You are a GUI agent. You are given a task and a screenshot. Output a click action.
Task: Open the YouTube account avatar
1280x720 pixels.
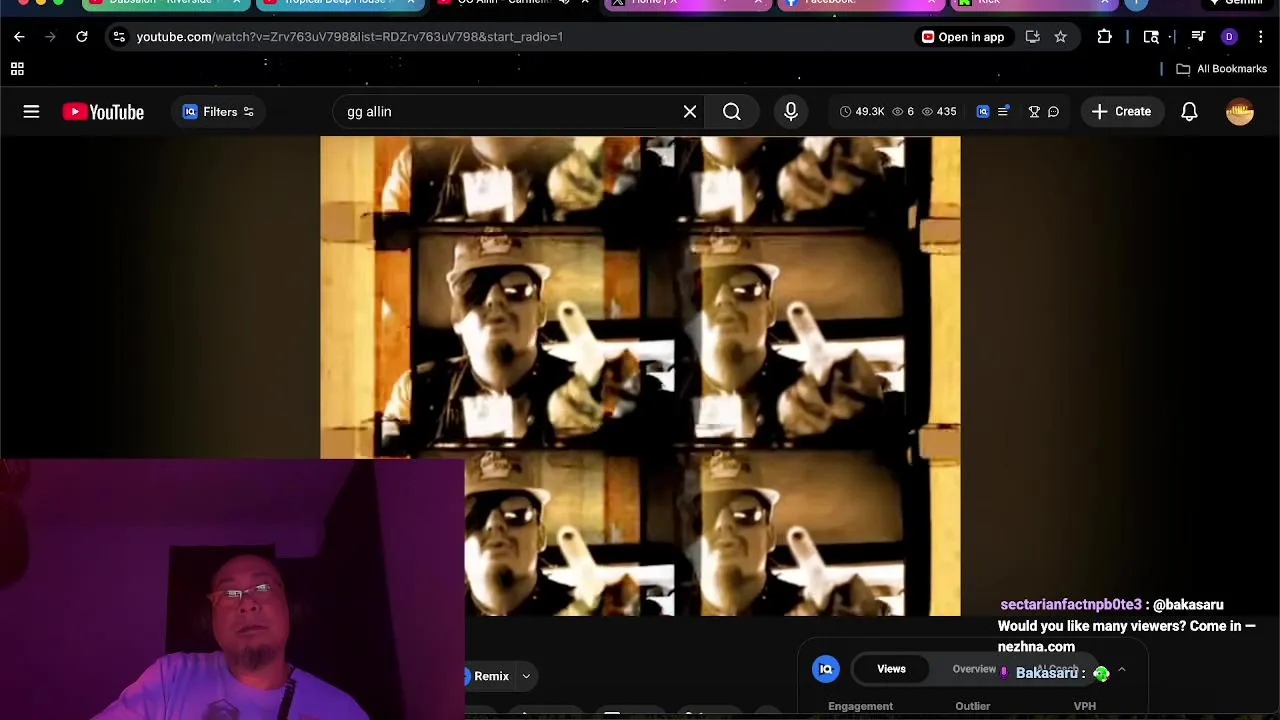click(x=1240, y=112)
